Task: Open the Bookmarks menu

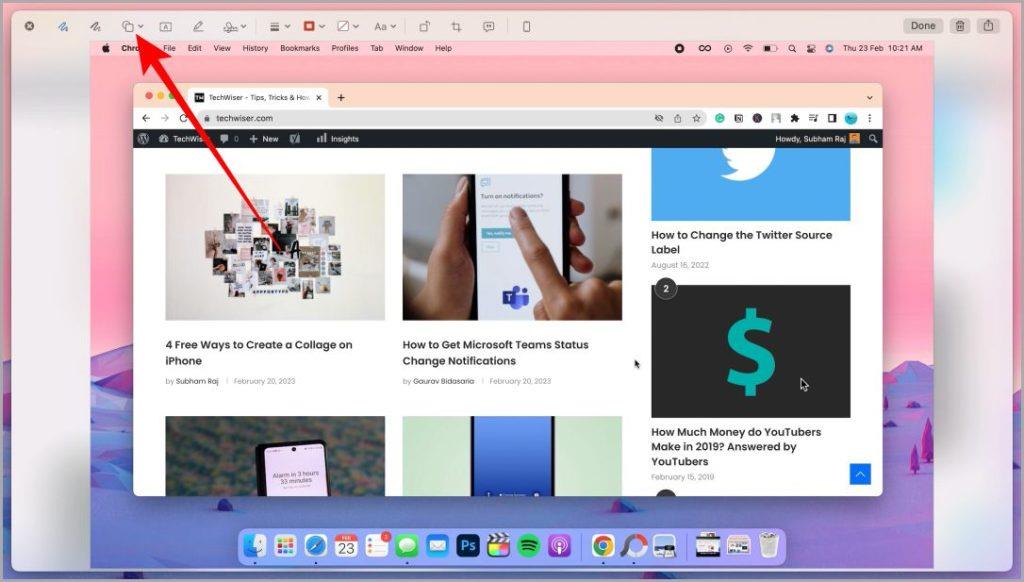Action: [x=300, y=48]
